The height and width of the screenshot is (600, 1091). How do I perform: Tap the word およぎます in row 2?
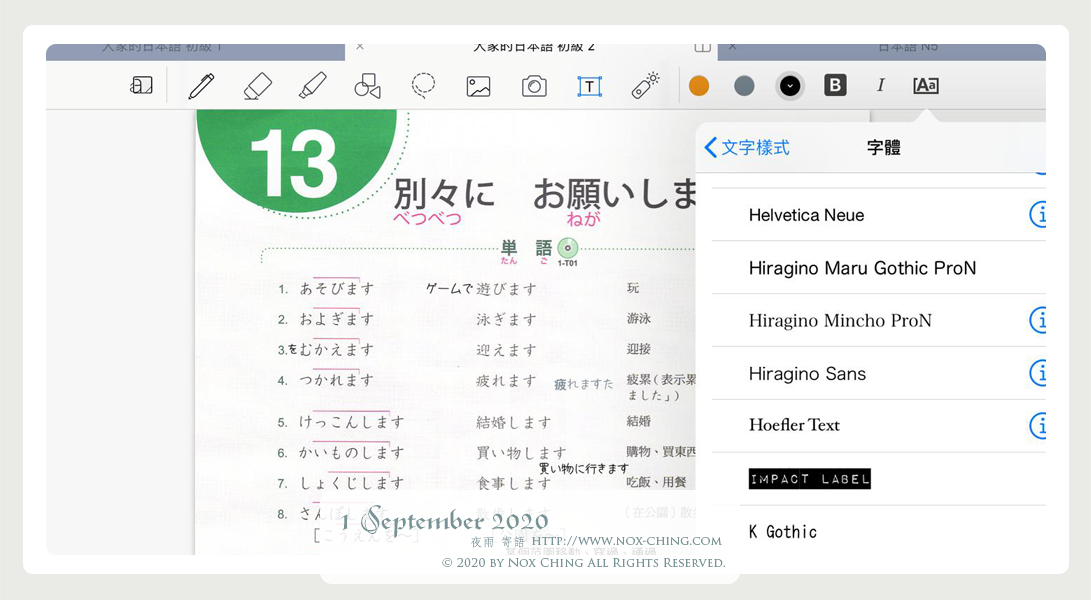[x=337, y=319]
